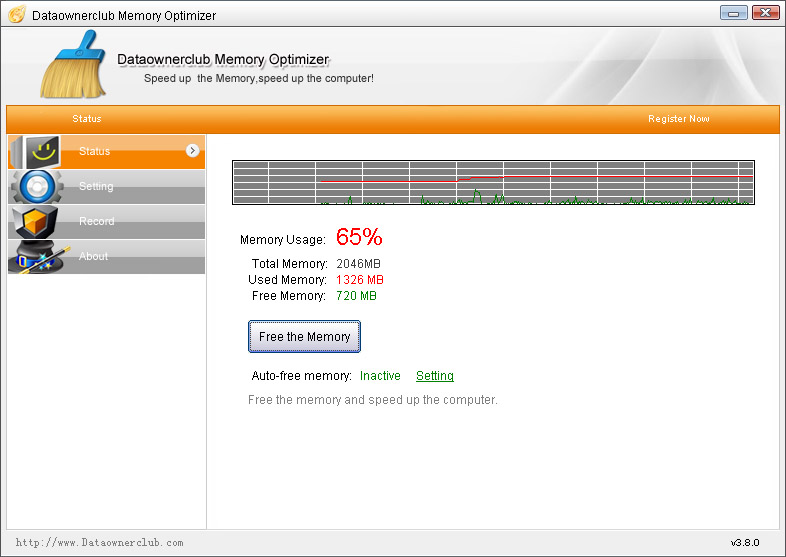
Task: Open the green Setting link for auto-free memory
Action: (x=435, y=376)
